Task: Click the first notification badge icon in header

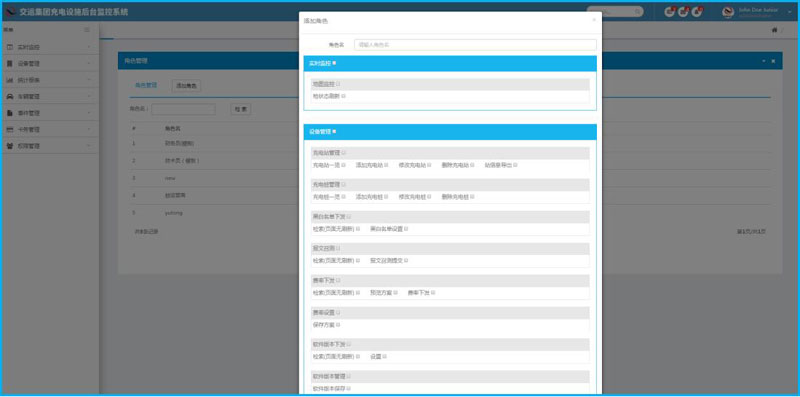Action: (669, 12)
